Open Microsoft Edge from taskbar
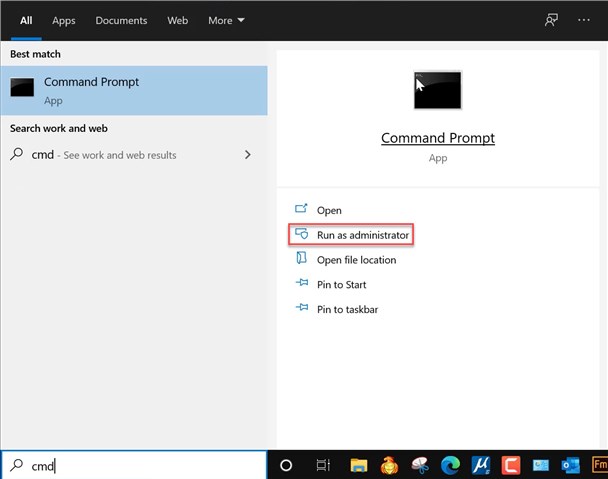This screenshot has width=608, height=479. pyautogui.click(x=450, y=465)
